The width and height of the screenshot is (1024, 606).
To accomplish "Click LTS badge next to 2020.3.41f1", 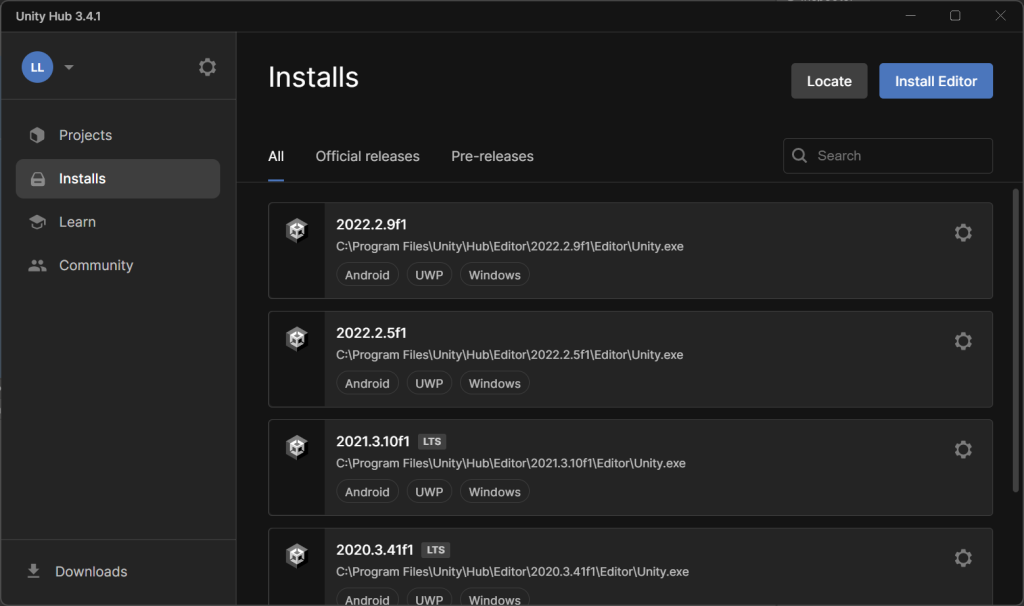I will pyautogui.click(x=436, y=550).
